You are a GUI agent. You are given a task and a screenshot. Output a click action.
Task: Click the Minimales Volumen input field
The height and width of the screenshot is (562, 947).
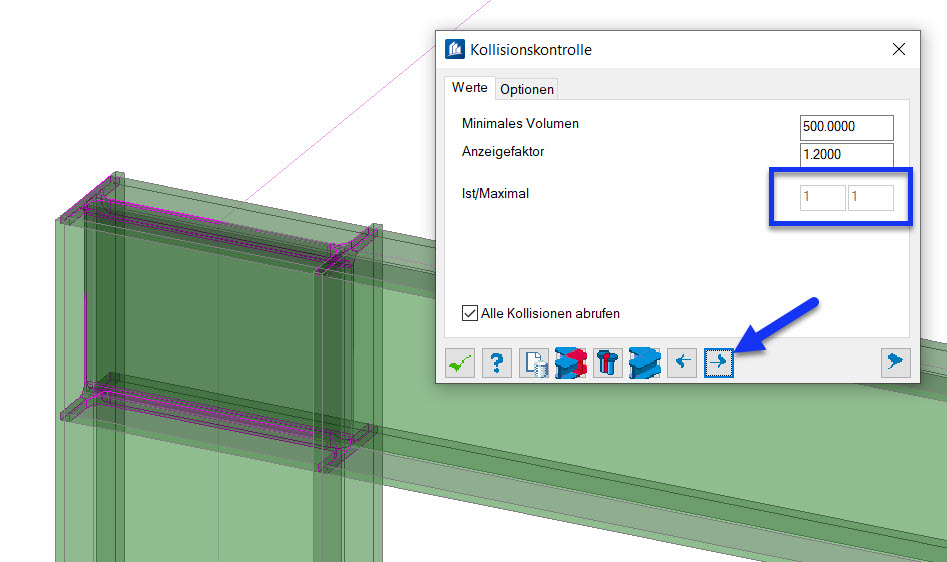click(846, 127)
